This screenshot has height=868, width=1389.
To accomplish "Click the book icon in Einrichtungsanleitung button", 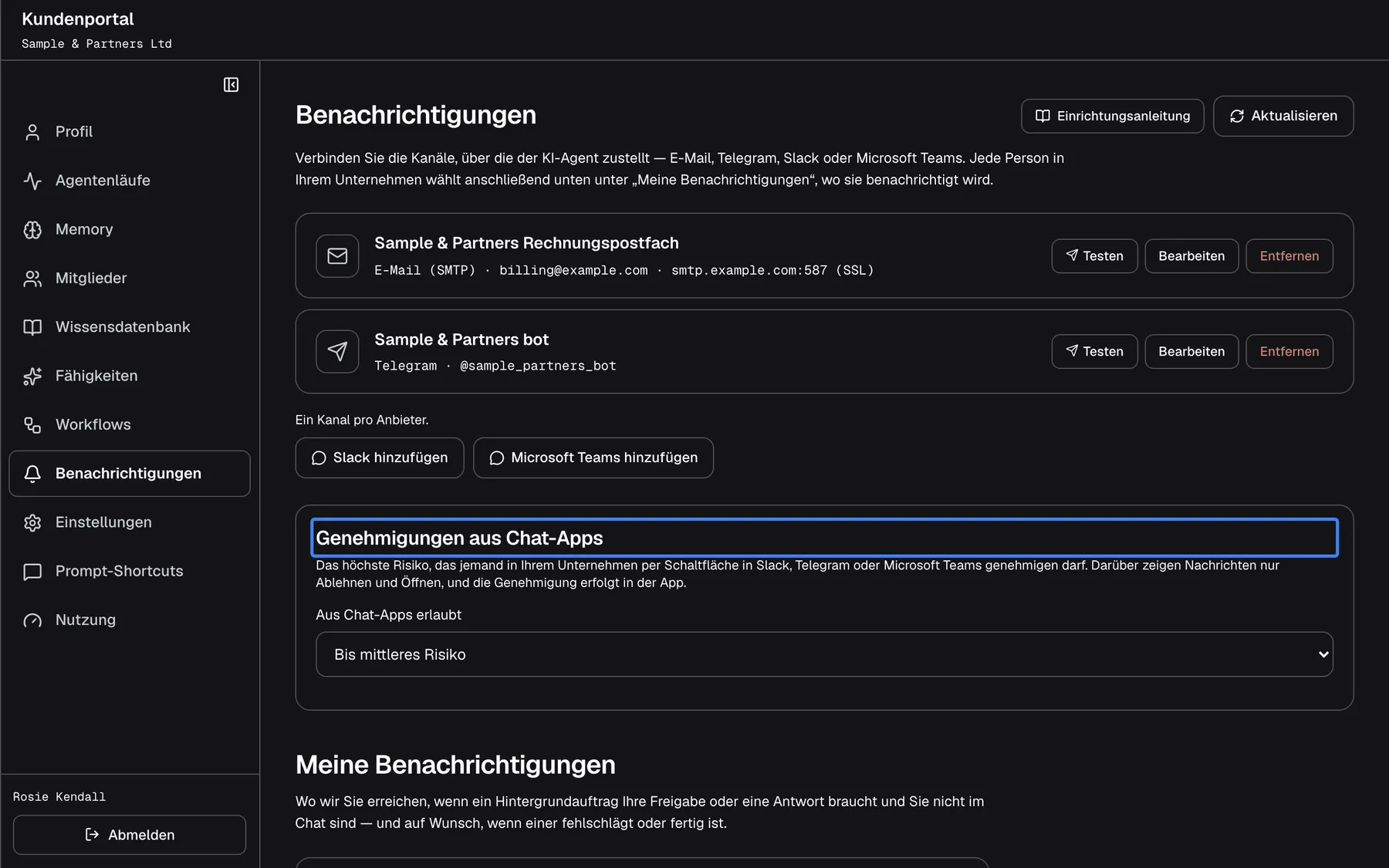I will pos(1043,116).
